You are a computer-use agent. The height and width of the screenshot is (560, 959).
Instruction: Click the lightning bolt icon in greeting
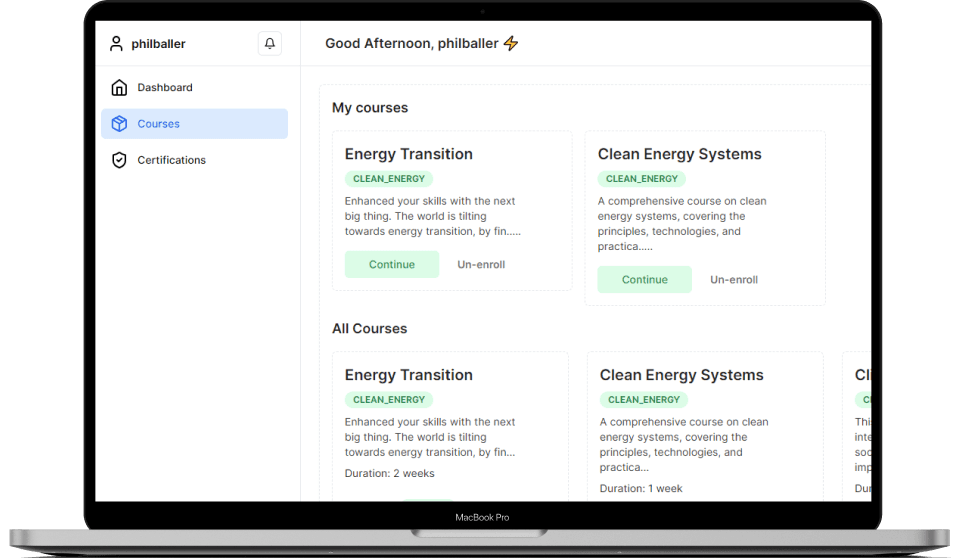[511, 43]
